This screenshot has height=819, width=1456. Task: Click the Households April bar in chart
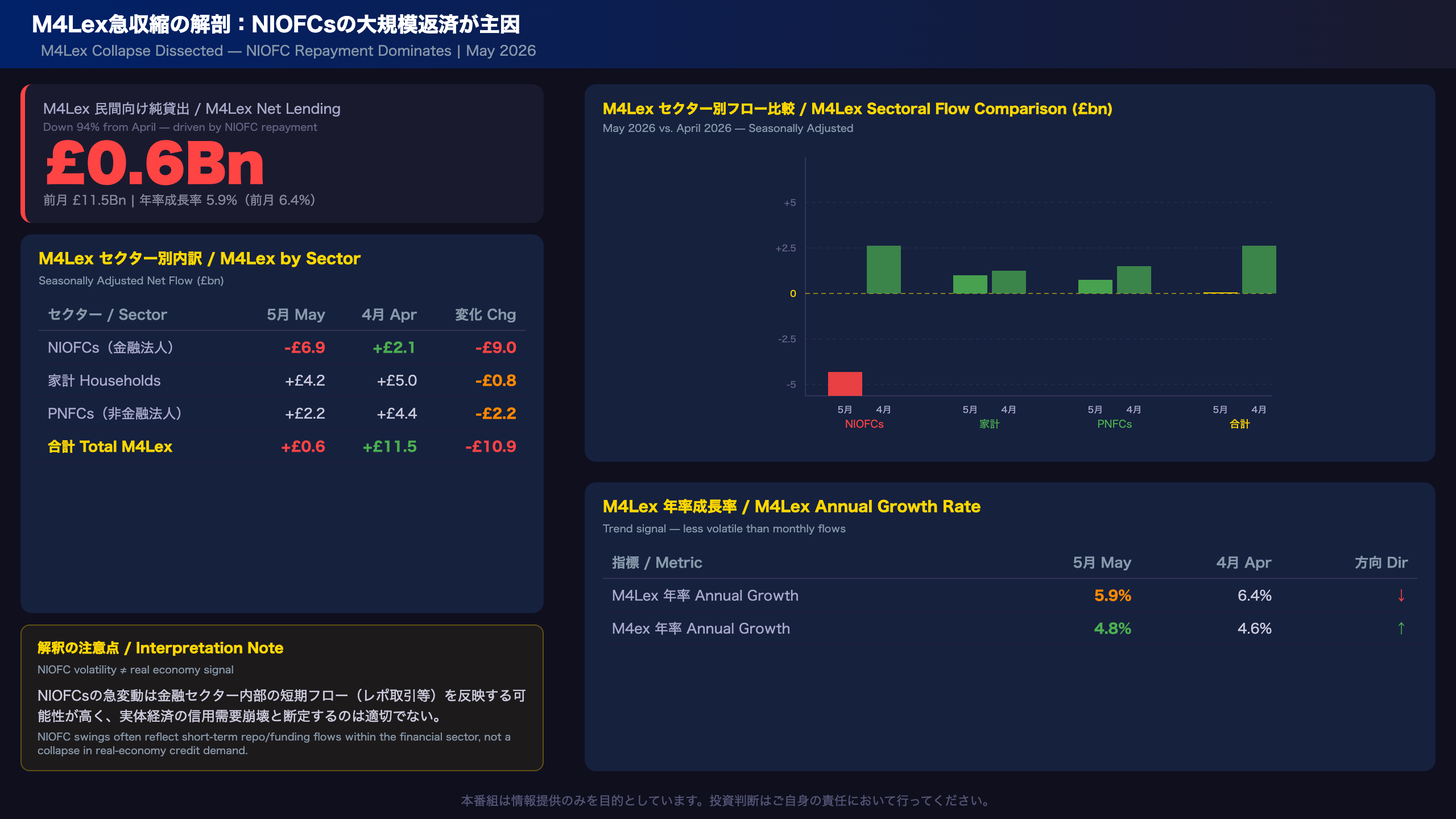click(1008, 282)
